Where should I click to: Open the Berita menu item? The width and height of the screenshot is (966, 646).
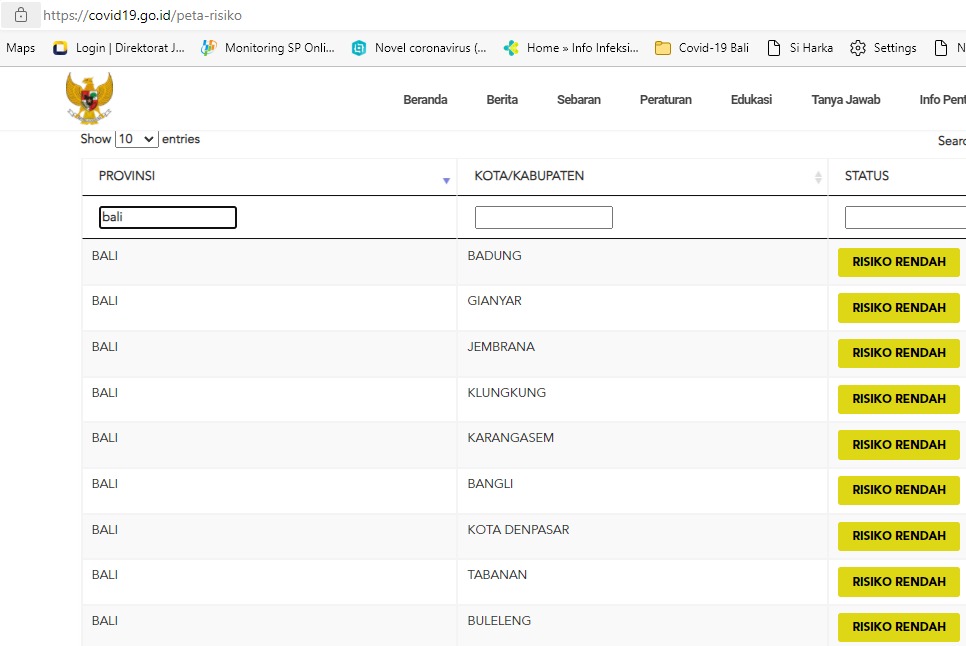[502, 100]
